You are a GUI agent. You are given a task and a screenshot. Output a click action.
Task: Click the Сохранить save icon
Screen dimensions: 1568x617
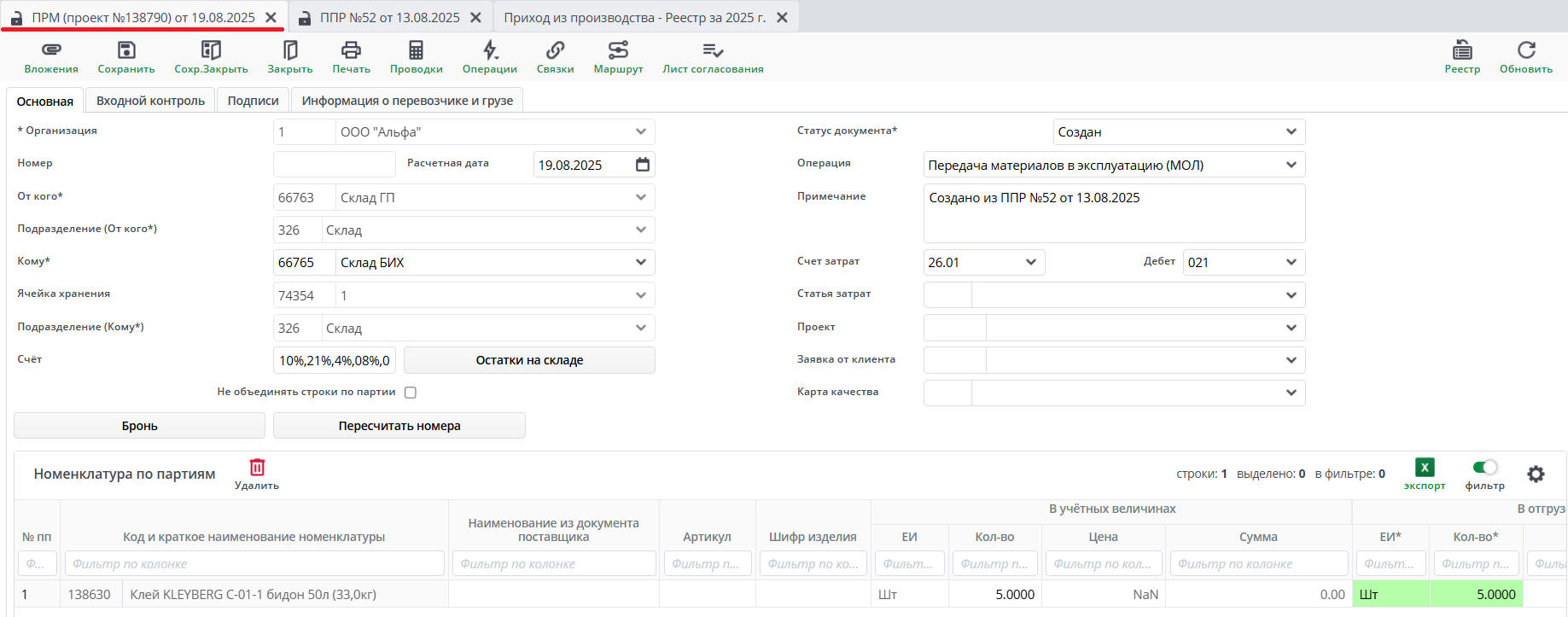tap(126, 50)
